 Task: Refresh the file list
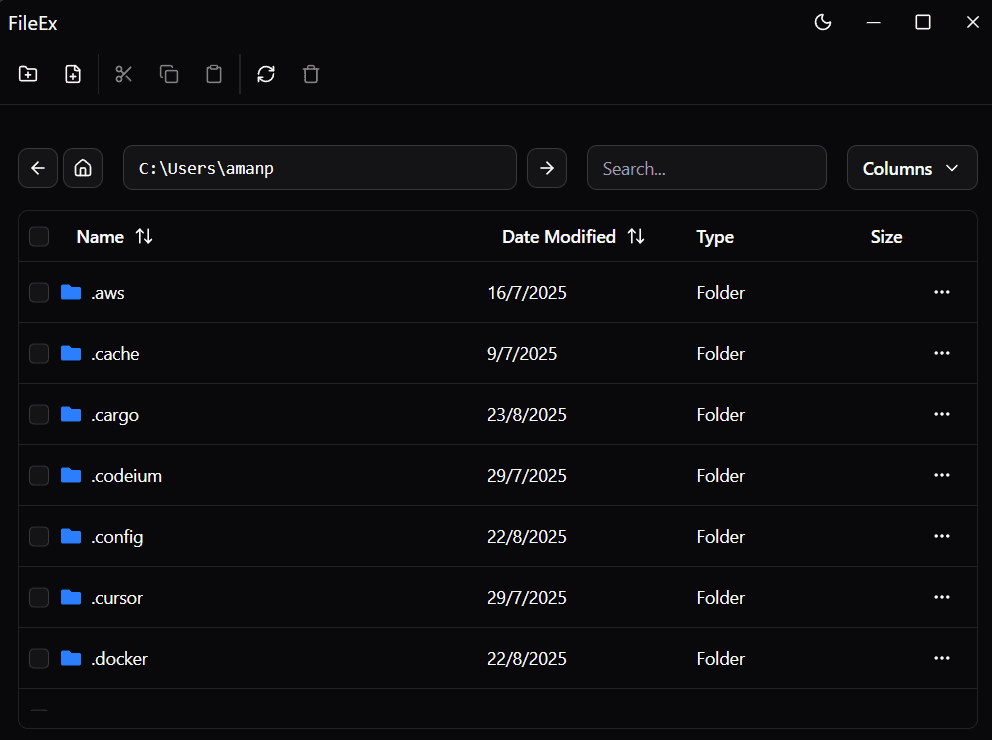click(266, 74)
